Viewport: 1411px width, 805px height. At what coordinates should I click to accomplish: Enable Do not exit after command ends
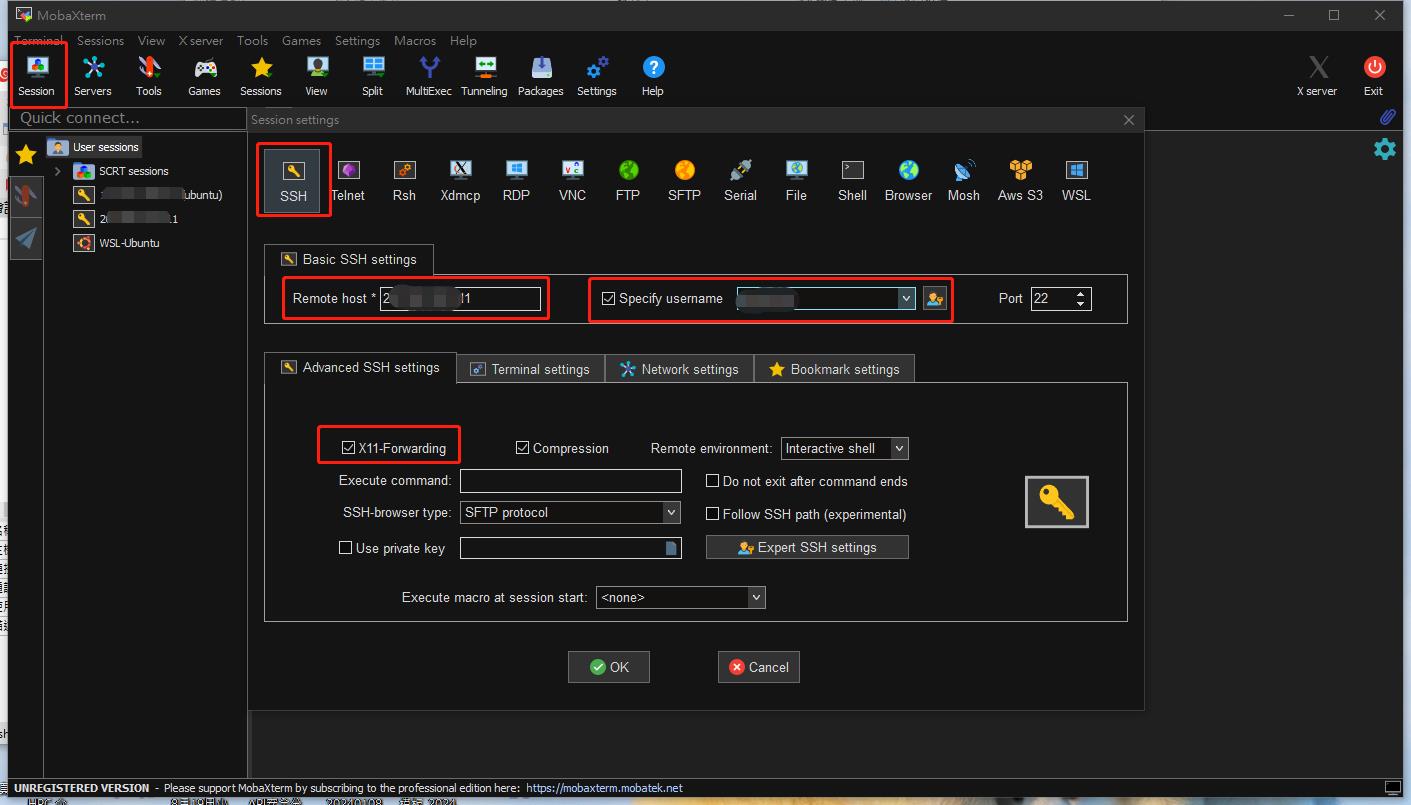coord(712,481)
